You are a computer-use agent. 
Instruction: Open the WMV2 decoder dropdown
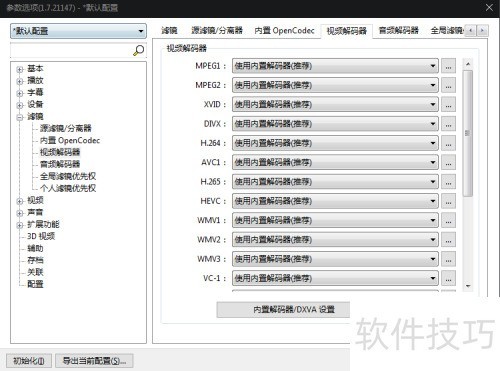335,240
